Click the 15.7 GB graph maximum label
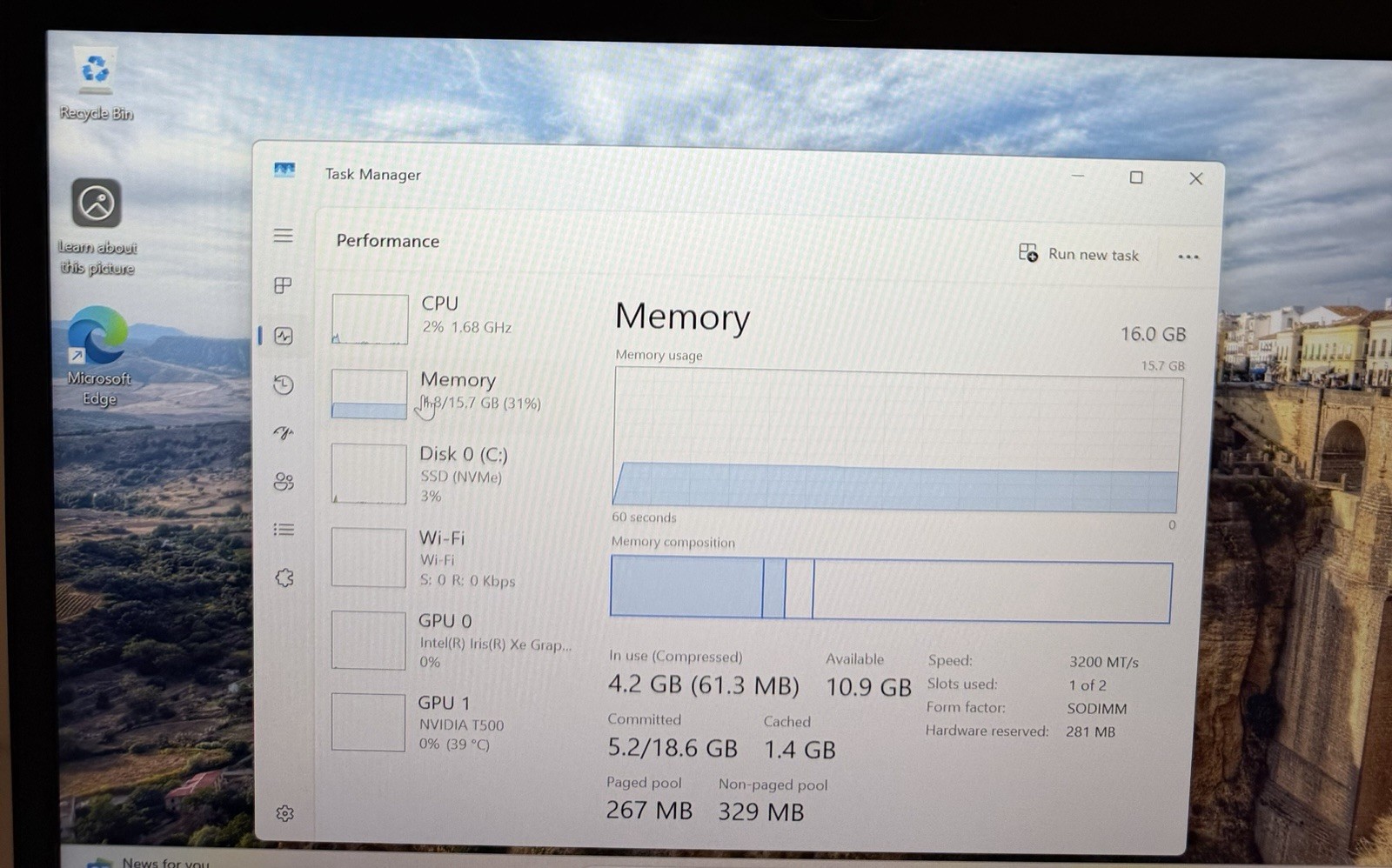Viewport: 1392px width, 868px height. [1162, 365]
